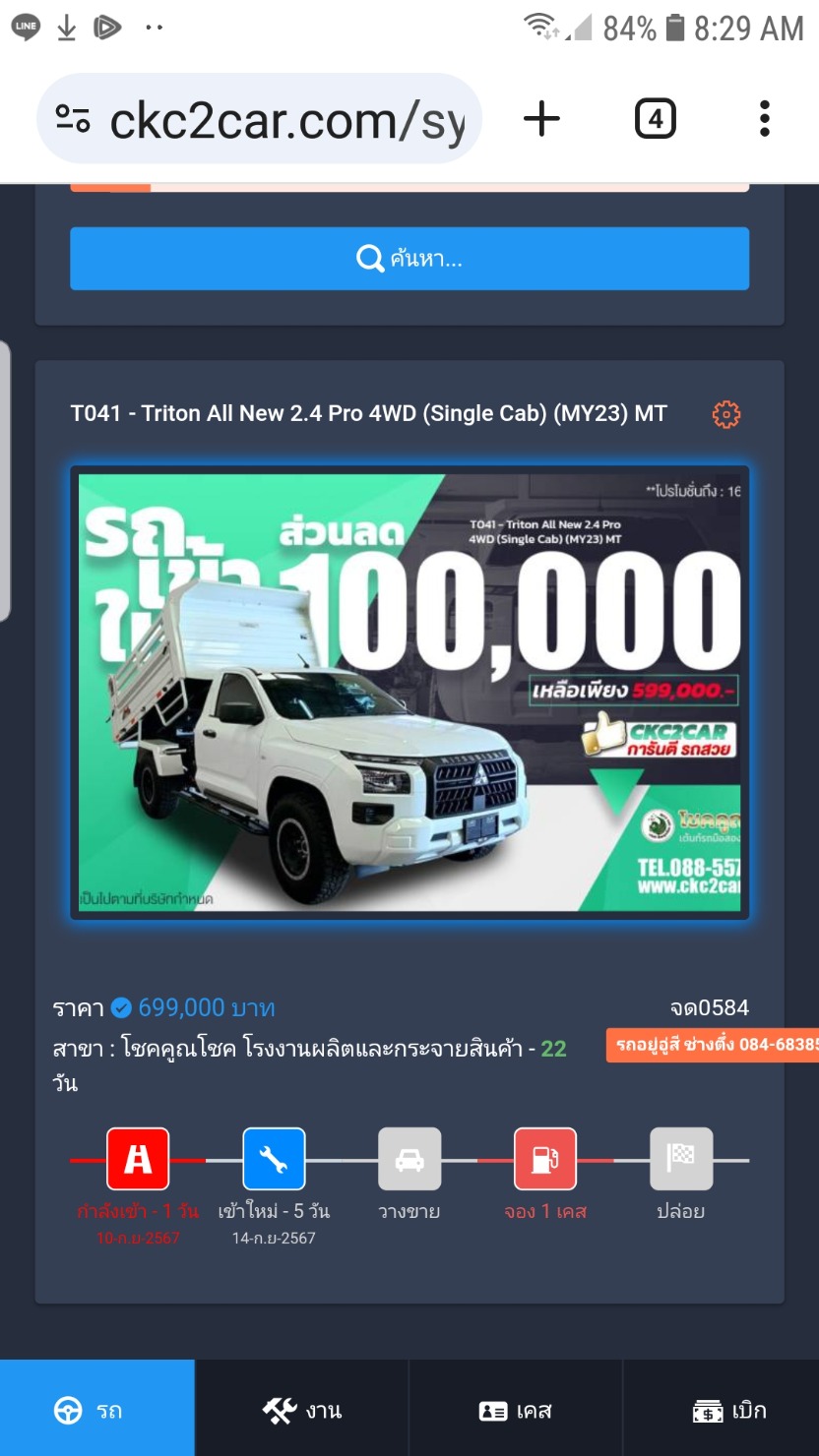
Task: Click the blue 'ค้นหา...' search button
Action: click(409, 259)
